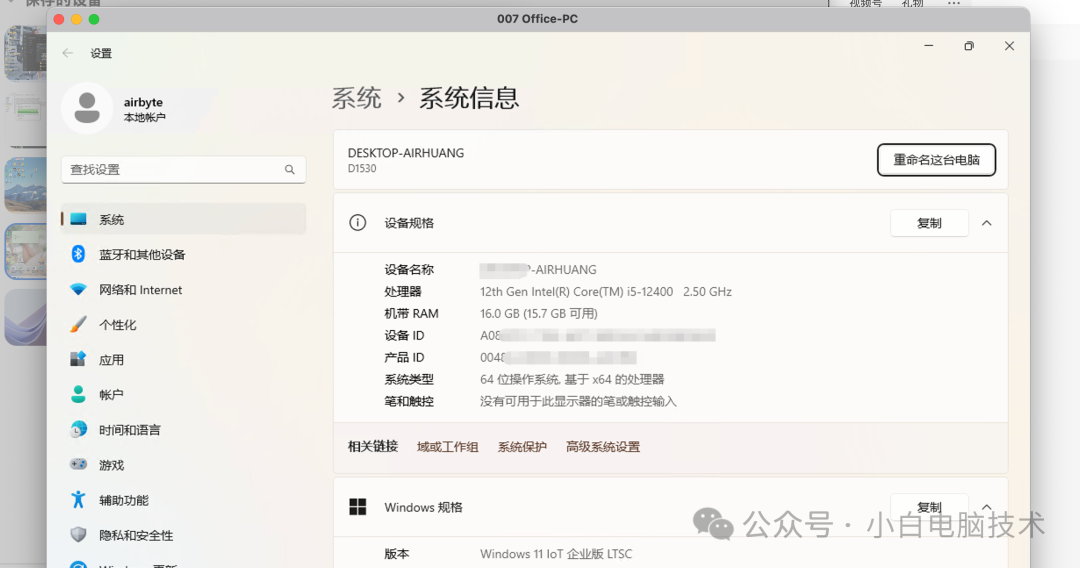Click the network Wi-Fi icon in sidebar
The width and height of the screenshot is (1080, 568).
point(79,289)
